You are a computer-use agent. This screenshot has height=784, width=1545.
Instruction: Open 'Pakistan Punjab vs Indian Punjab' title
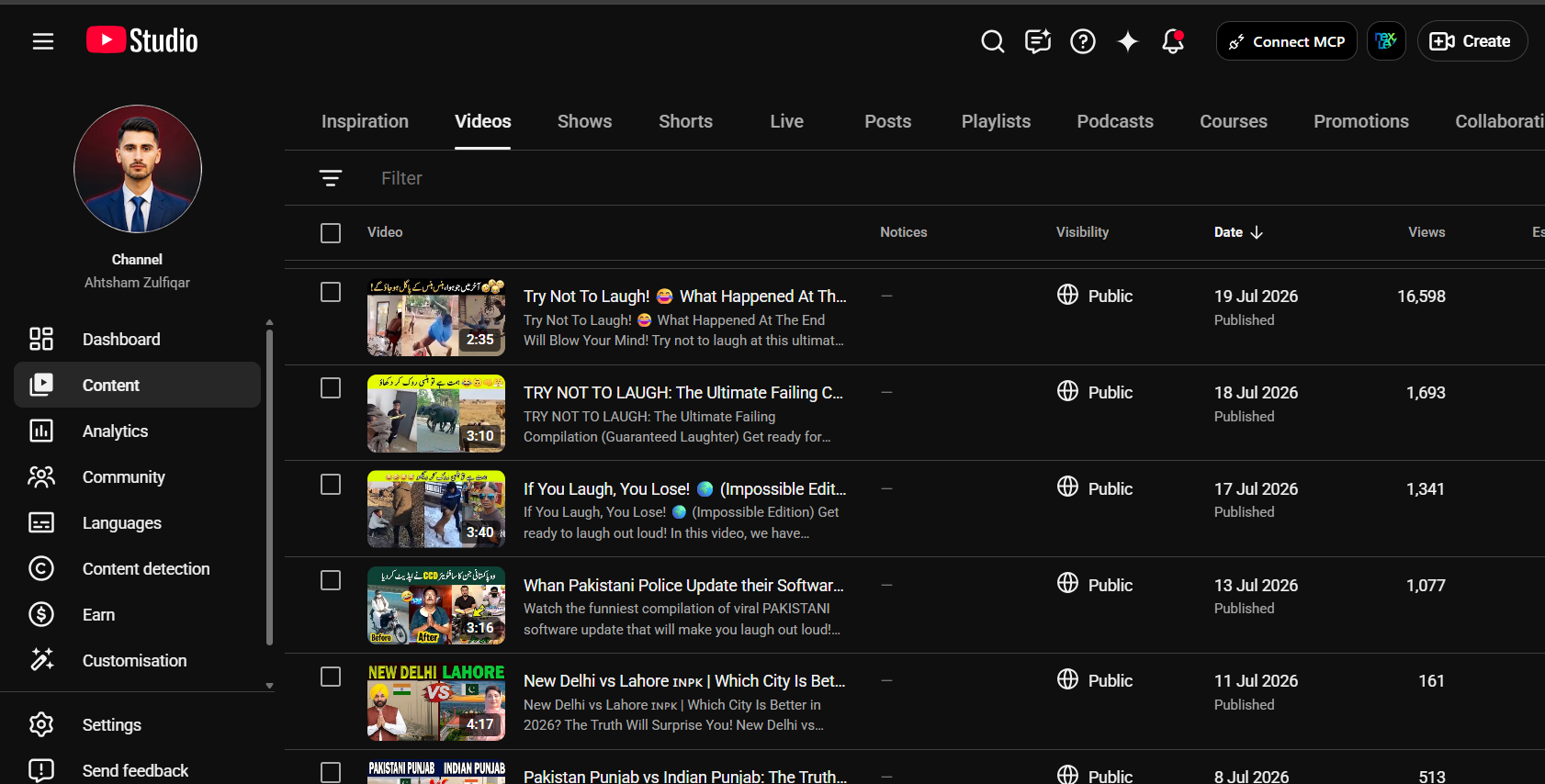click(685, 776)
